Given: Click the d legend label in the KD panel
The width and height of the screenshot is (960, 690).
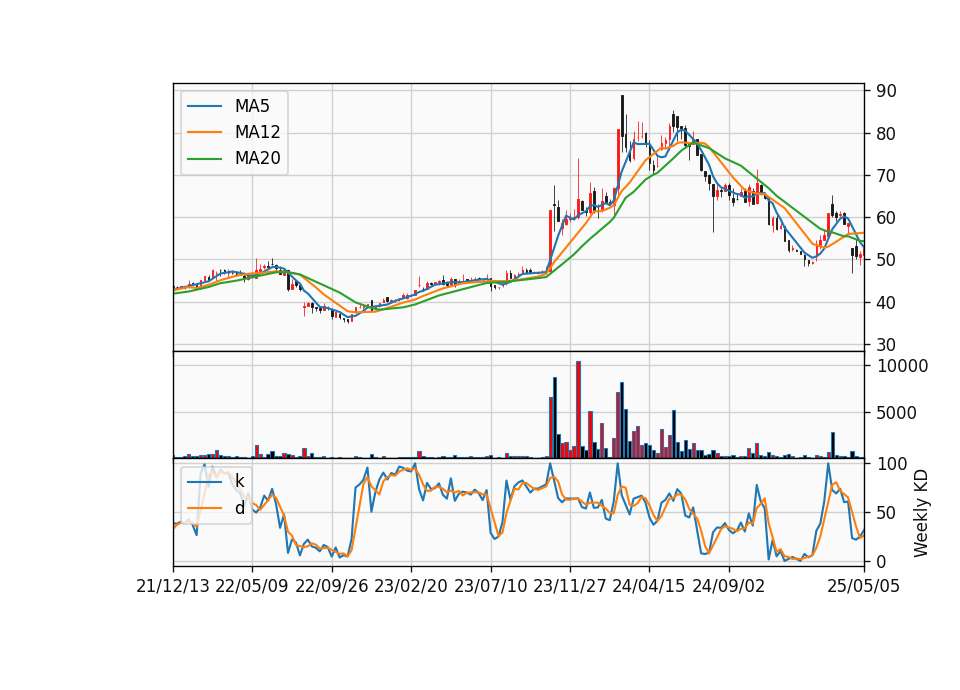Looking at the screenshot, I should 239,508.
